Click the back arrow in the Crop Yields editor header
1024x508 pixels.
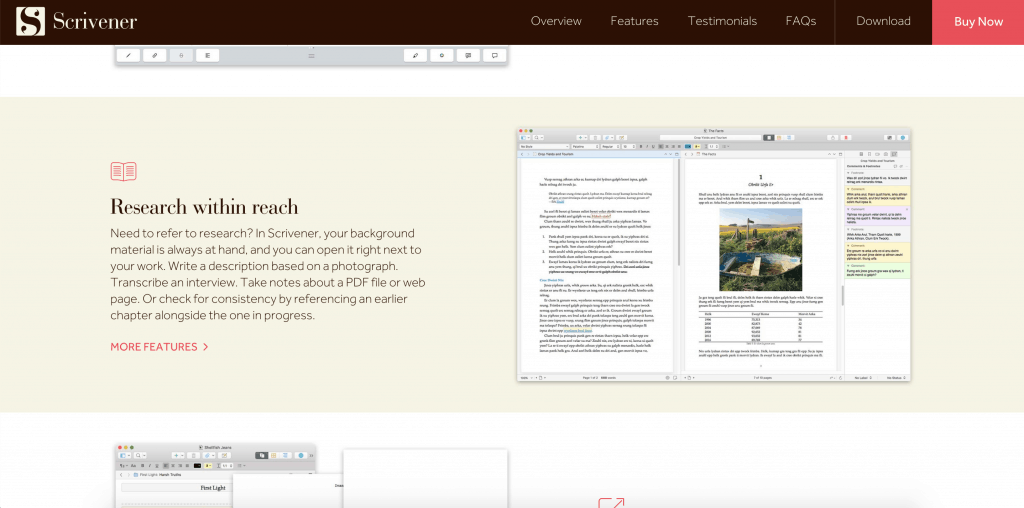pyautogui.click(x=522, y=154)
